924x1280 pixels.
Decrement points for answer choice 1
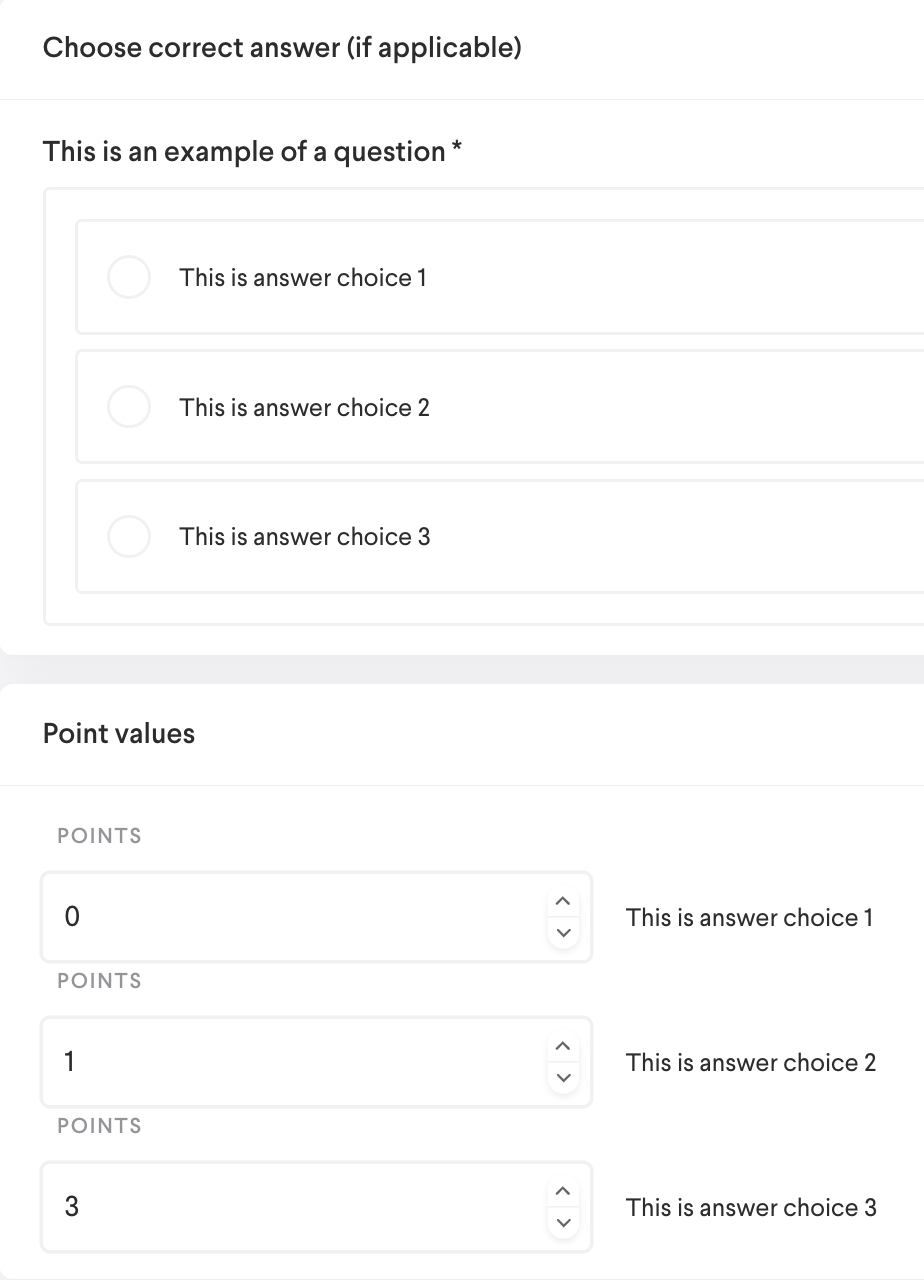tap(563, 932)
